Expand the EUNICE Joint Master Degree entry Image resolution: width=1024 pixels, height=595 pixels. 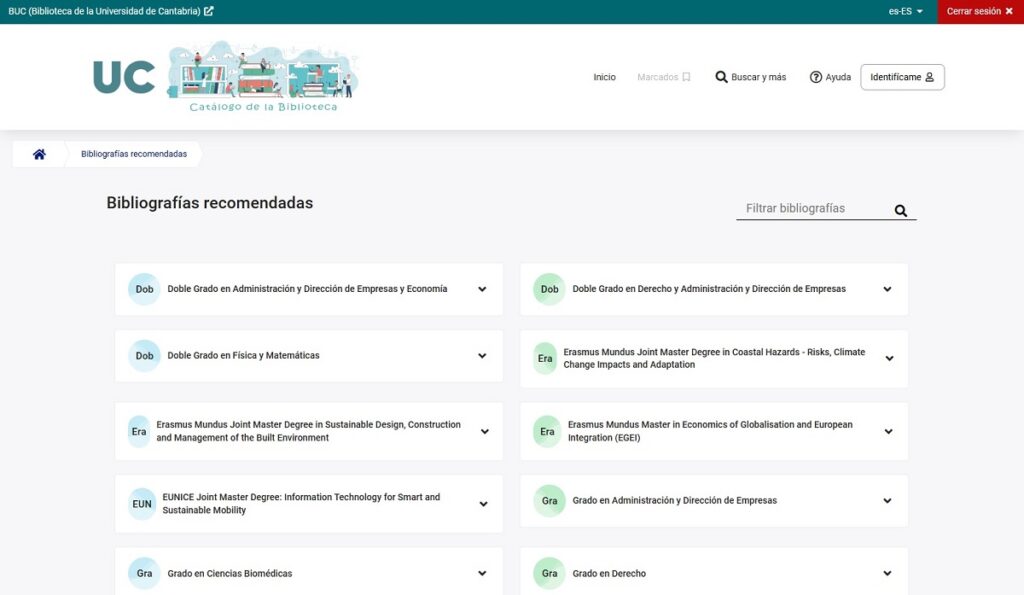coord(483,504)
